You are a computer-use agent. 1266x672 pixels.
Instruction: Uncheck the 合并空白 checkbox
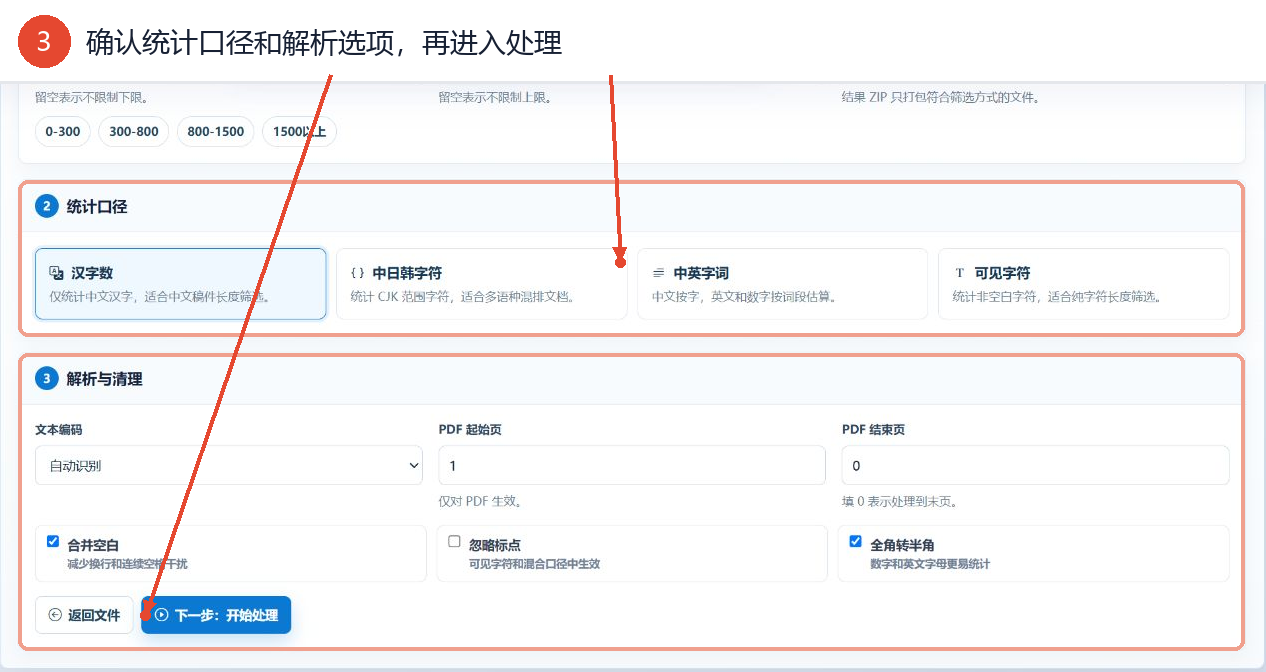53,541
